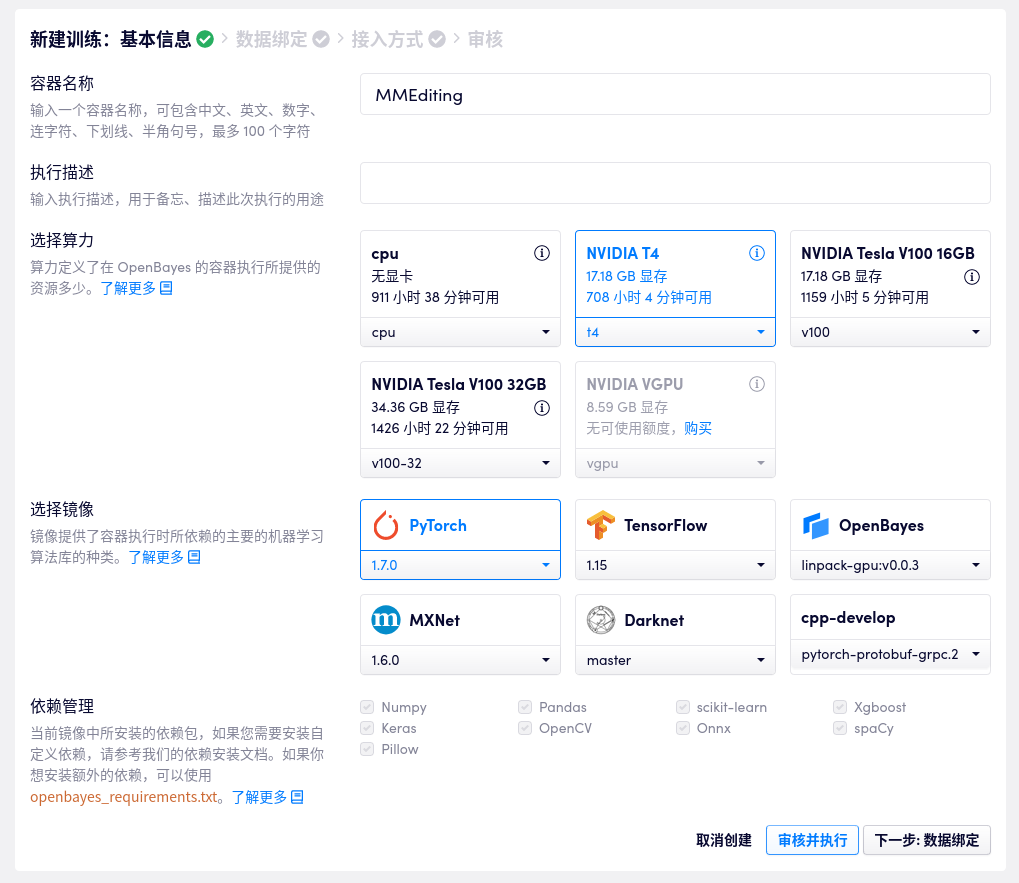Open the TensorFlow 1.15 version dropdown

pos(675,565)
